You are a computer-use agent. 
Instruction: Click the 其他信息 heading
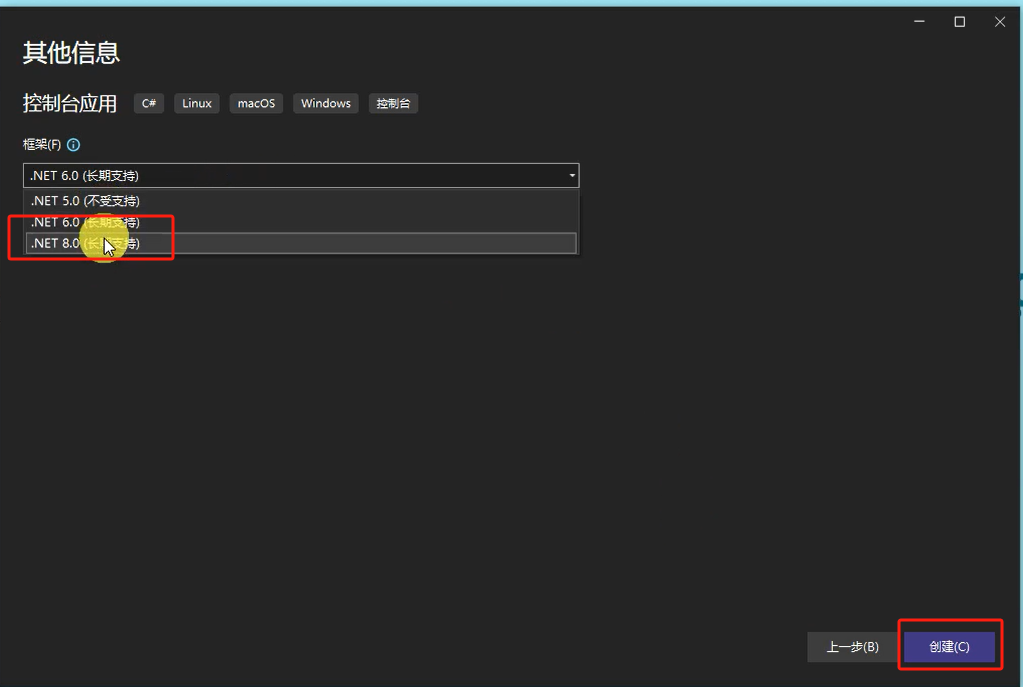pos(71,52)
